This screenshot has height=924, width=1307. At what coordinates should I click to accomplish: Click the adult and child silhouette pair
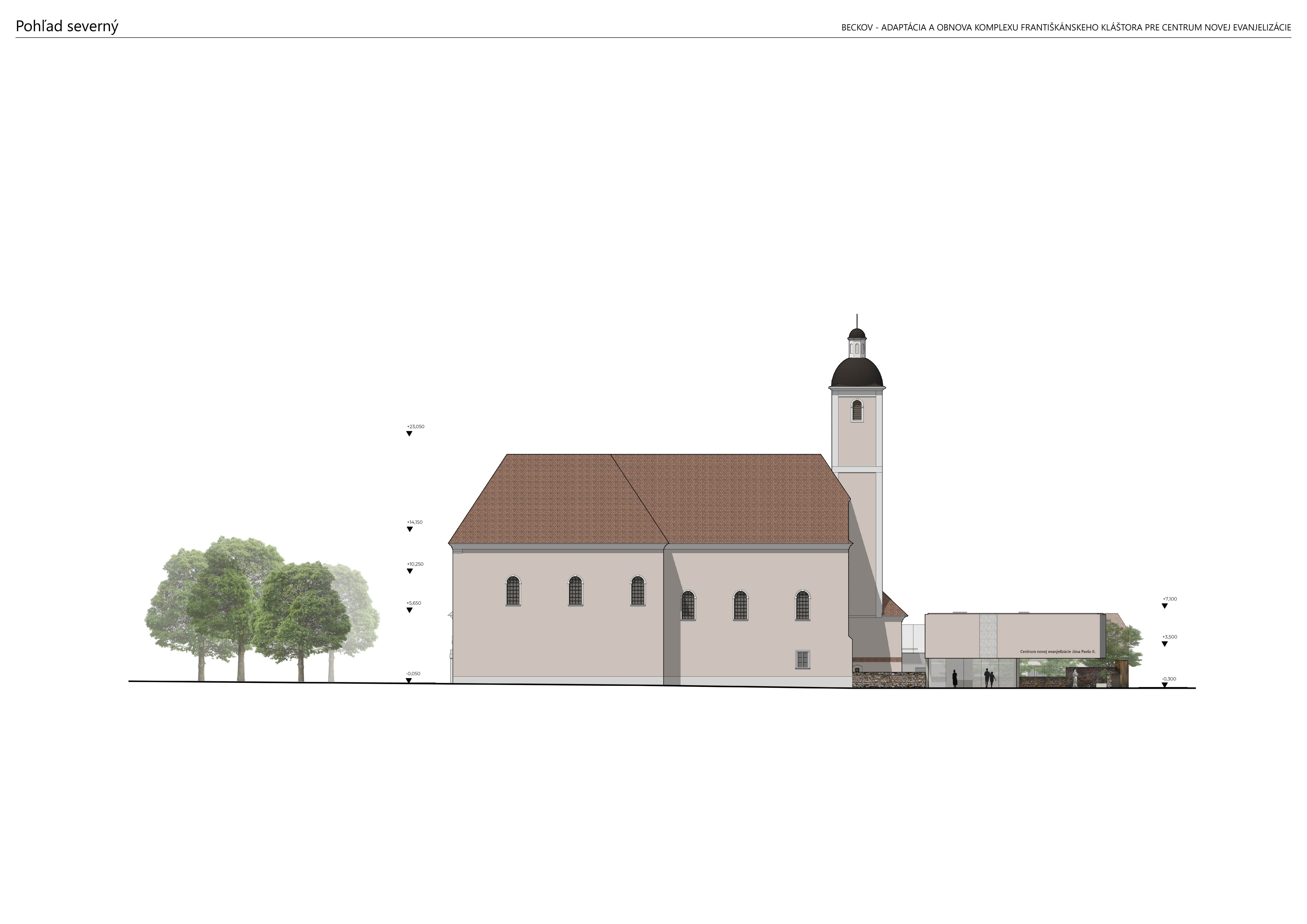tap(989, 678)
